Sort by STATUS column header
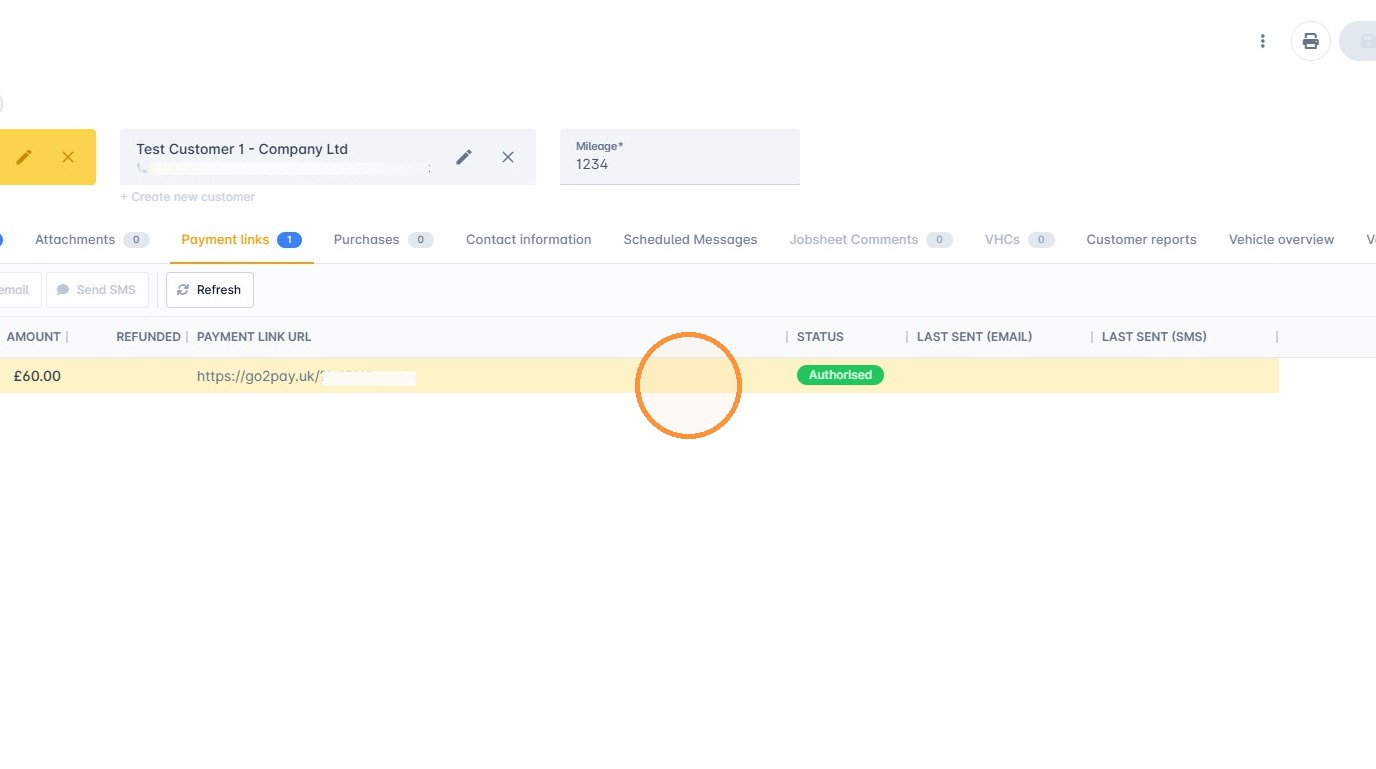This screenshot has width=1376, height=769. pyautogui.click(x=820, y=337)
